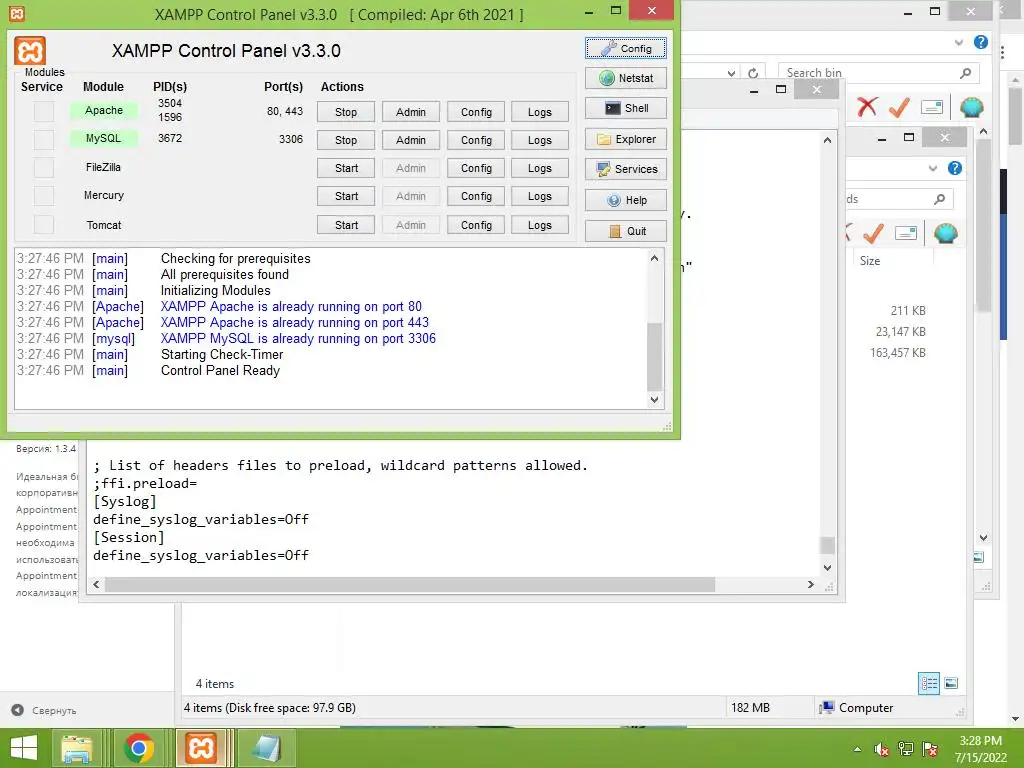Toggle the Mercury service checkbox
This screenshot has height=768, width=1024.
pyautogui.click(x=44, y=196)
